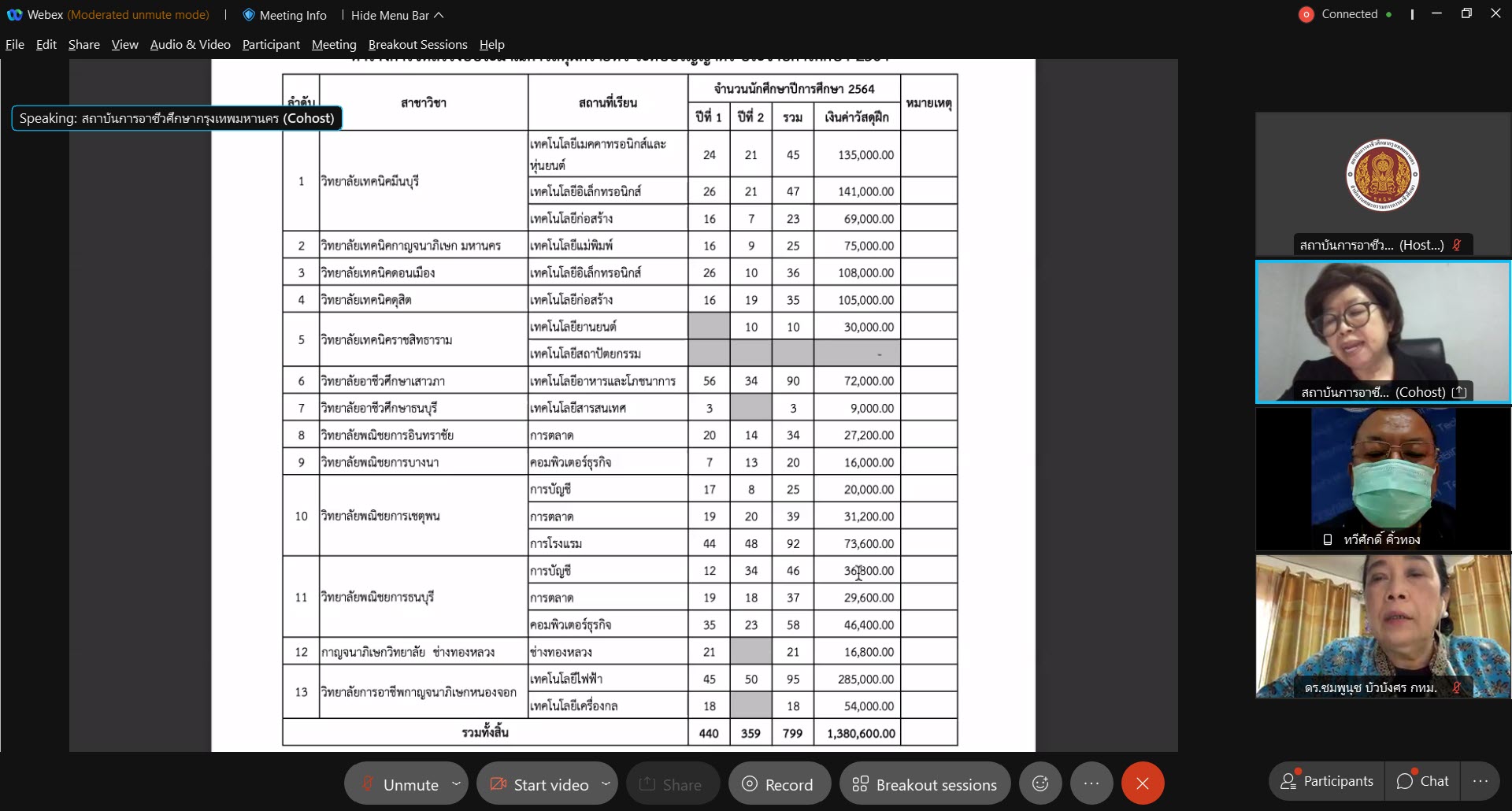The width and height of the screenshot is (1512, 811).
Task: Click muted mic icon on Host thumbnail
Action: tap(1457, 245)
